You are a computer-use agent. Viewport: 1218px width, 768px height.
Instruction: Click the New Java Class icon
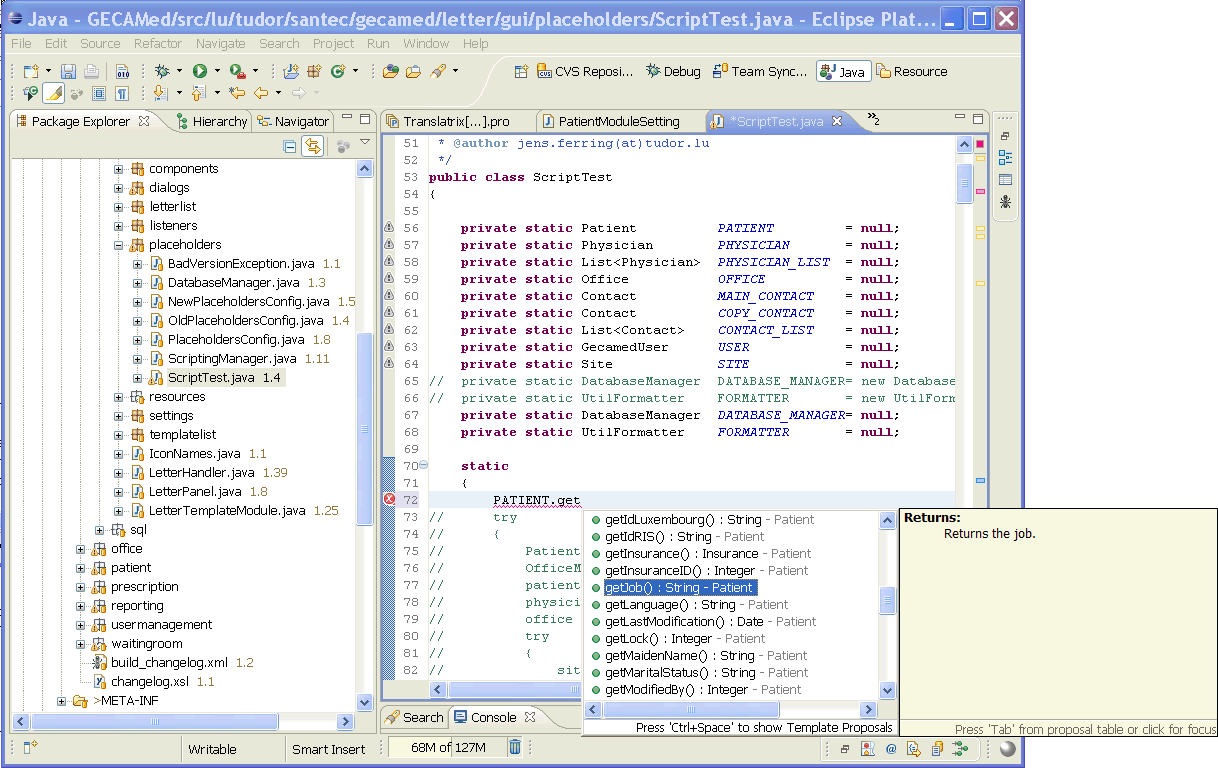coord(339,71)
